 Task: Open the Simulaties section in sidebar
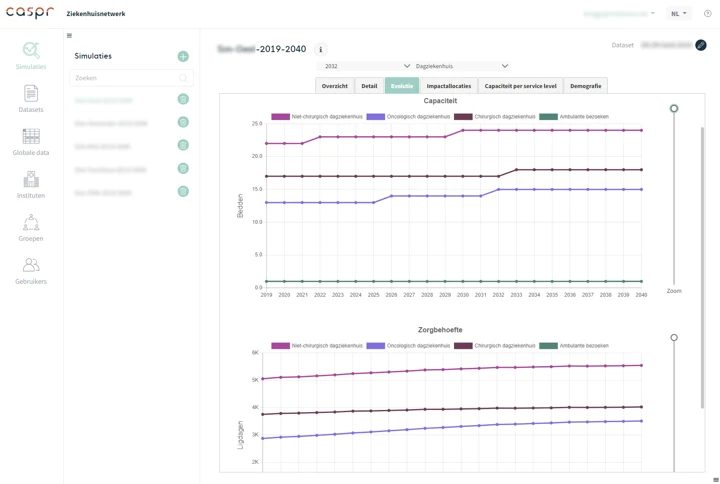click(x=31, y=55)
